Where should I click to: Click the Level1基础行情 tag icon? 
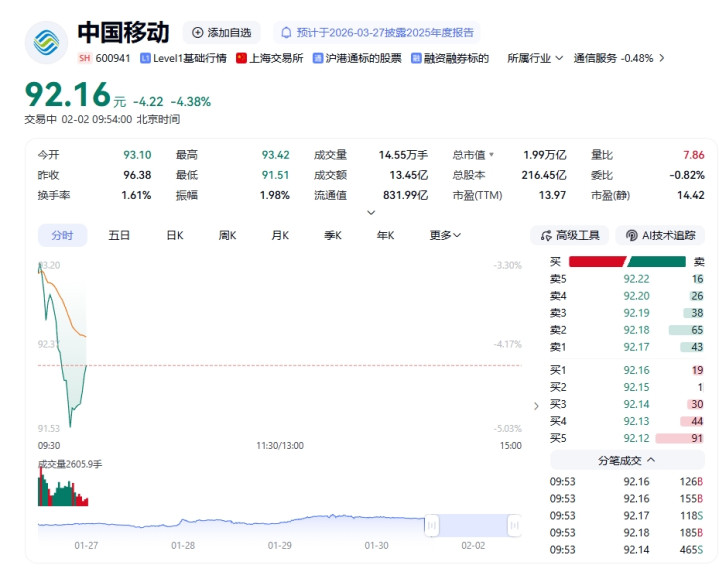[146, 58]
